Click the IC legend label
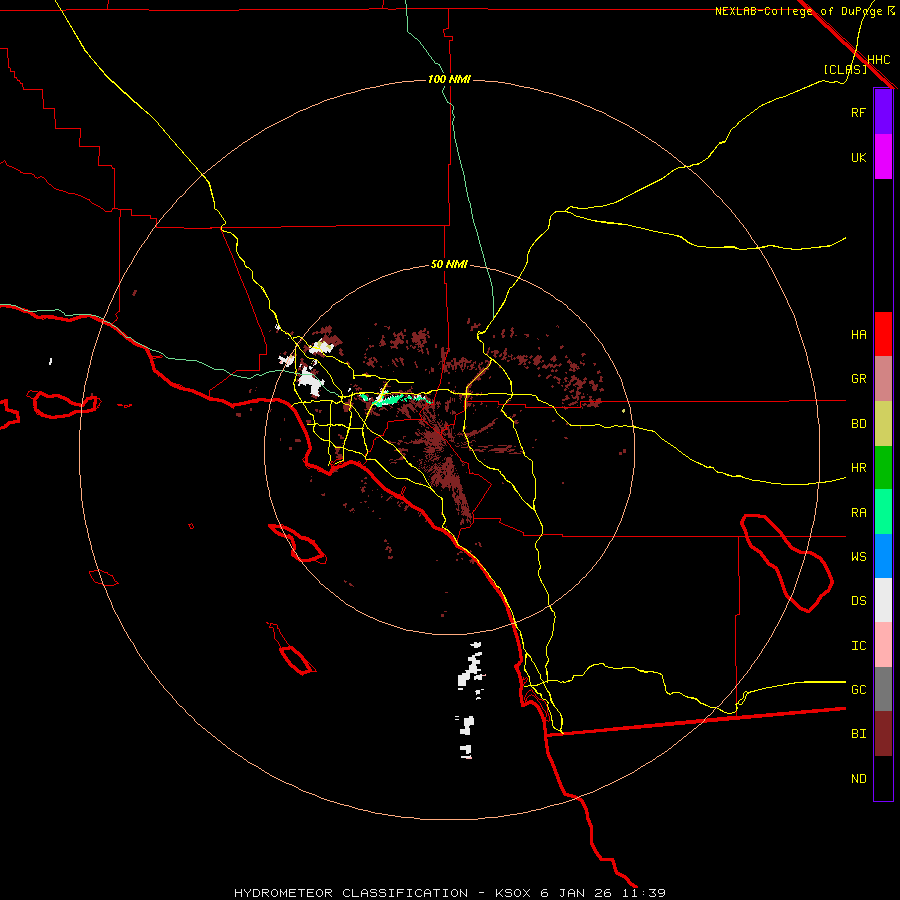Screen dimensions: 900x900 pyautogui.click(x=858, y=646)
